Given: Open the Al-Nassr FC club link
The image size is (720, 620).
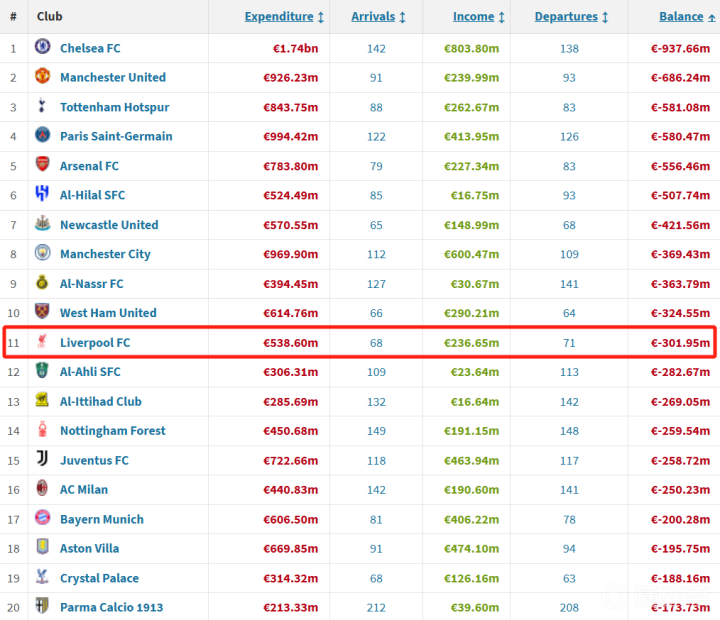Looking at the screenshot, I should tap(91, 284).
